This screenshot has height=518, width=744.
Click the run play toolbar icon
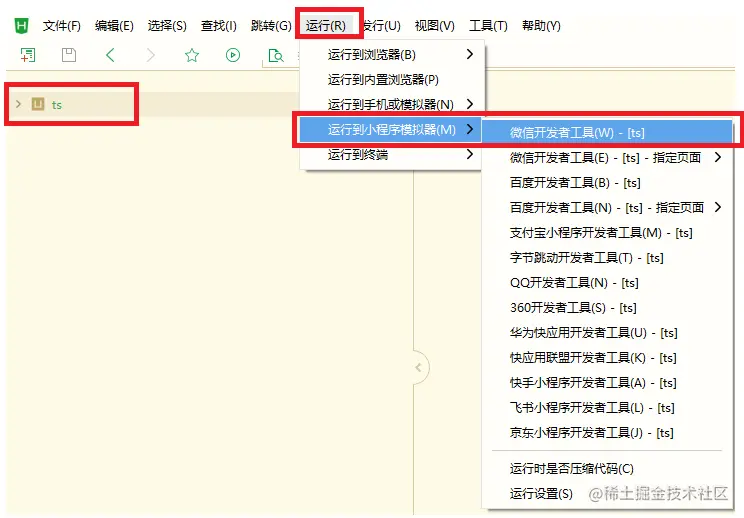pos(232,55)
